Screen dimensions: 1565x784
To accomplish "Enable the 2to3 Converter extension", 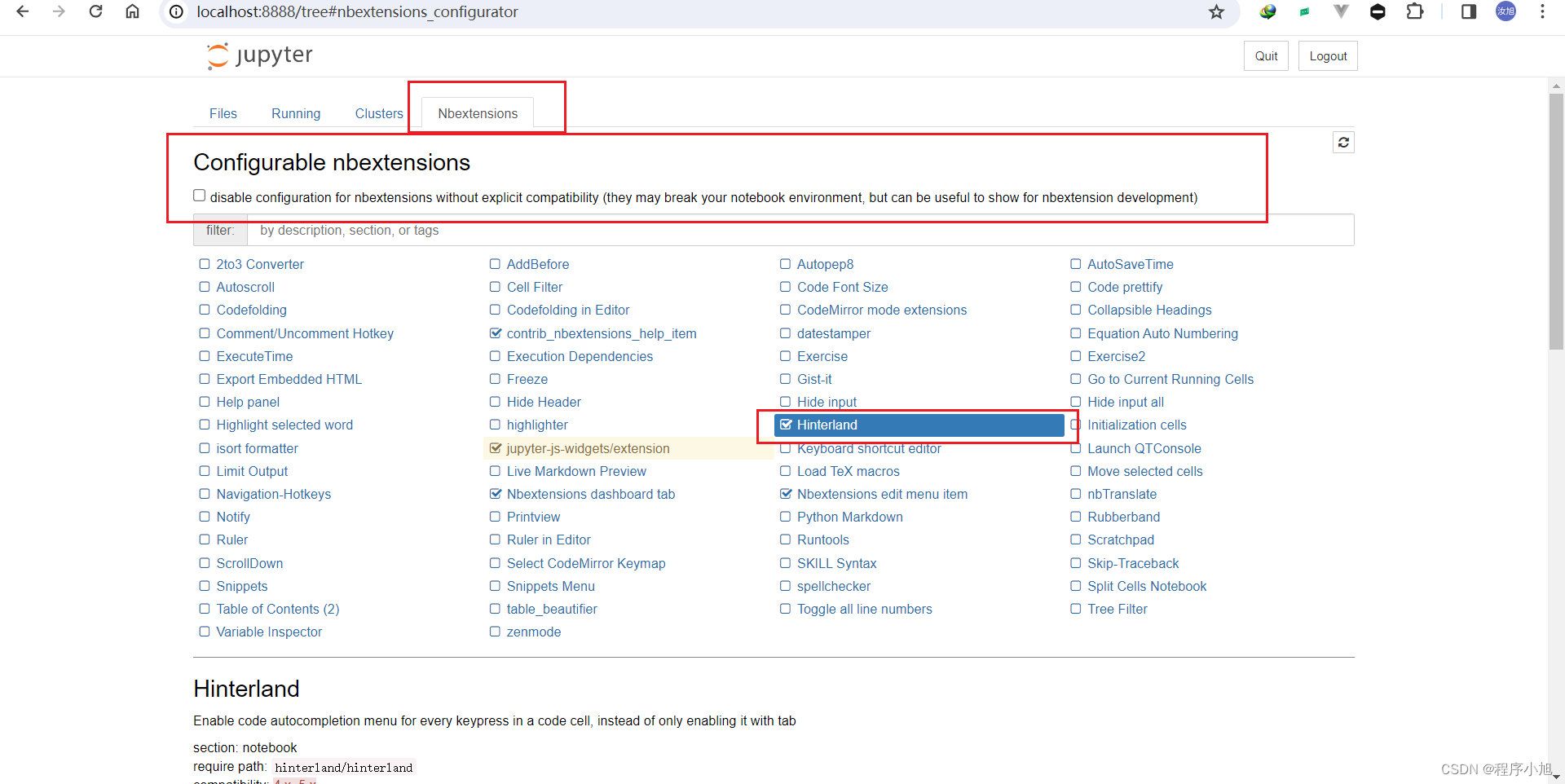I will coord(205,264).
